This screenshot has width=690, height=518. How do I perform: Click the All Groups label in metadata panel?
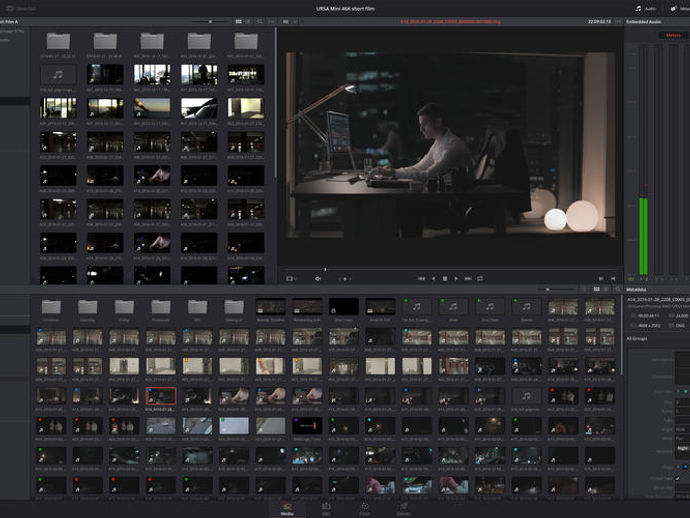(x=636, y=338)
